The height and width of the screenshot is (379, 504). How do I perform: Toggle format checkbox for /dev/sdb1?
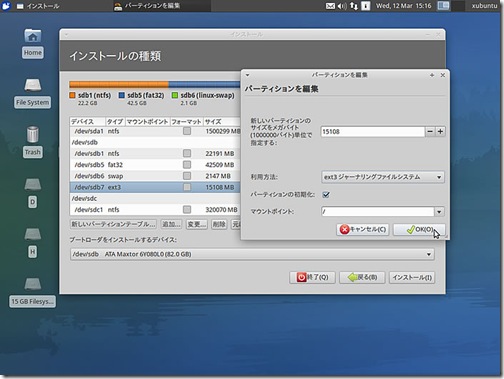point(187,153)
